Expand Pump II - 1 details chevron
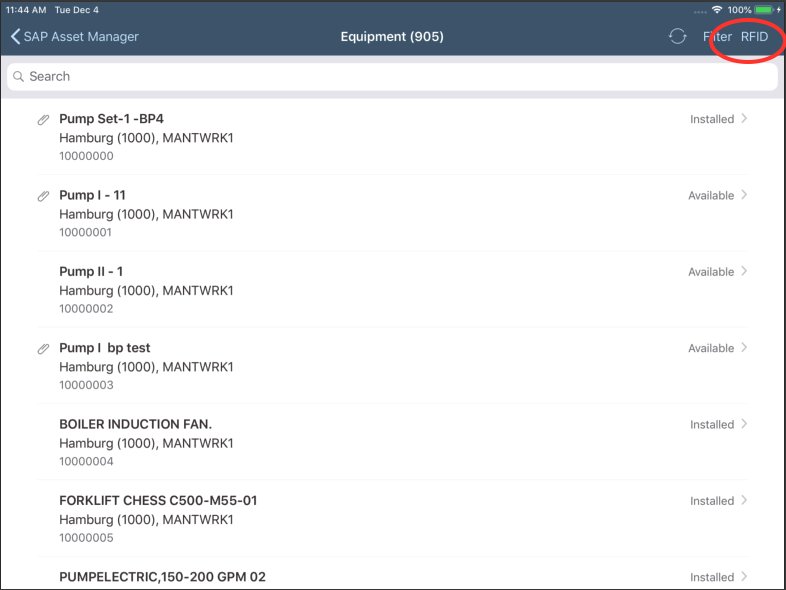This screenshot has height=590, width=786. coord(744,271)
